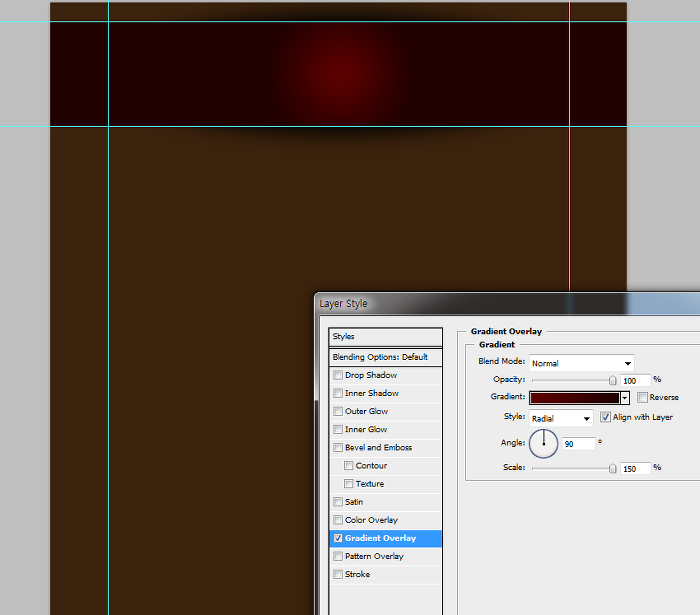This screenshot has width=700, height=615.
Task: Check the Bevel and Emboss box
Action: [338, 448]
